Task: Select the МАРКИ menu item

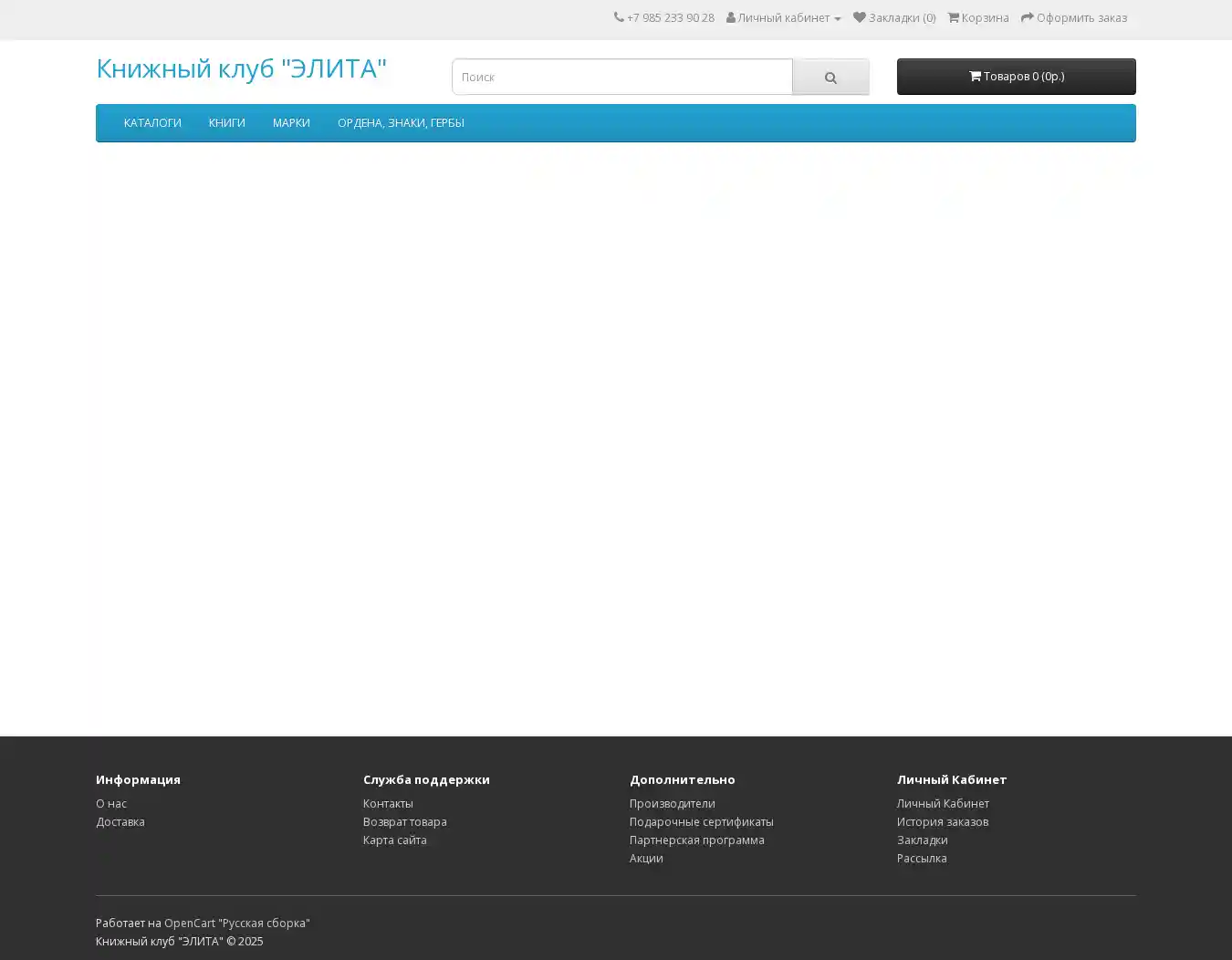Action: click(x=291, y=123)
